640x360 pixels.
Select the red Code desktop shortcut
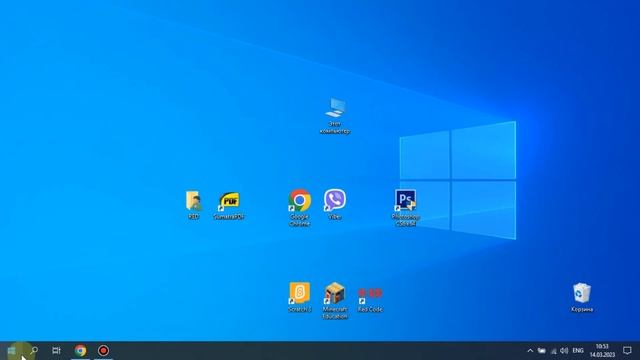tap(370, 299)
